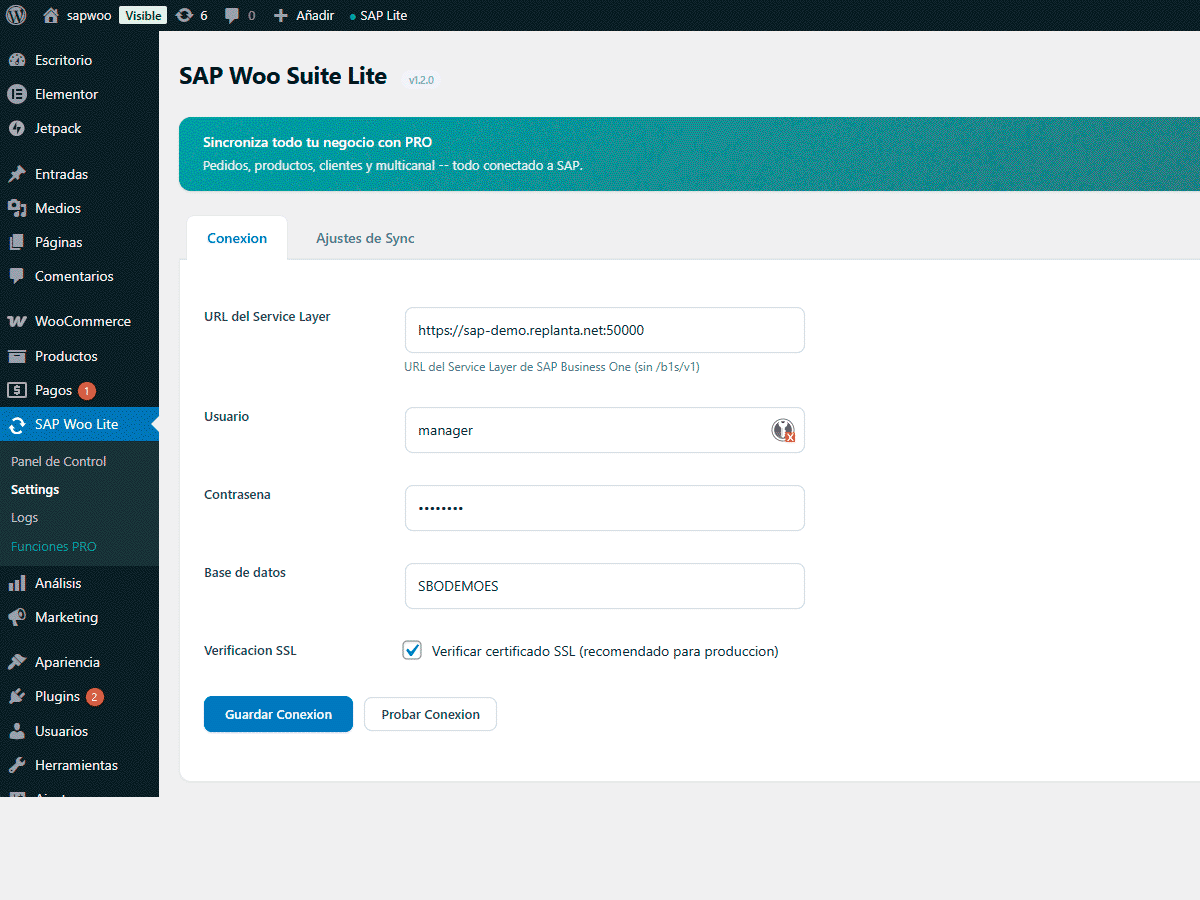
Task: Click the SAP Woo Lite sync icon
Action: (x=16, y=424)
